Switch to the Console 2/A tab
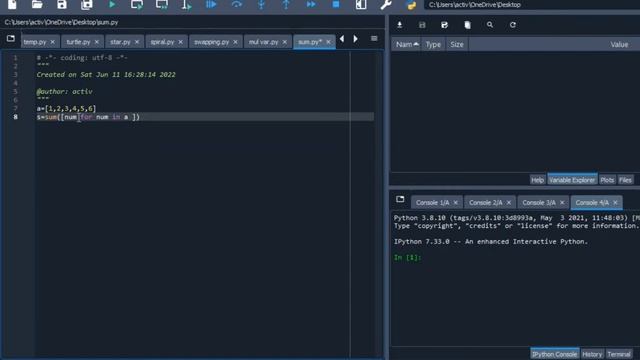This screenshot has width=640, height=360. [x=486, y=202]
